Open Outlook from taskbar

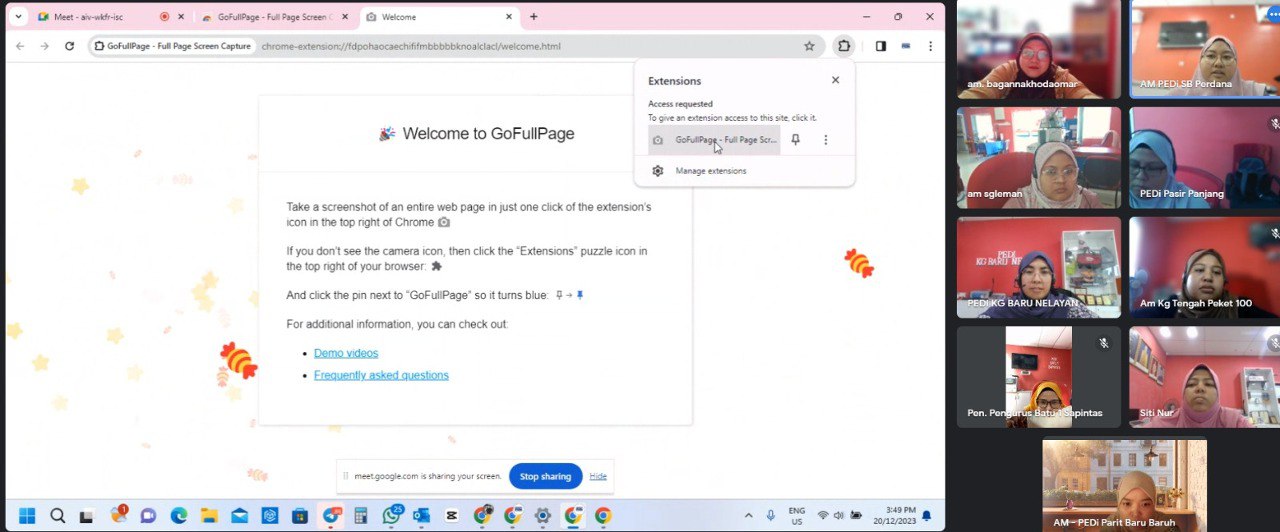421,516
